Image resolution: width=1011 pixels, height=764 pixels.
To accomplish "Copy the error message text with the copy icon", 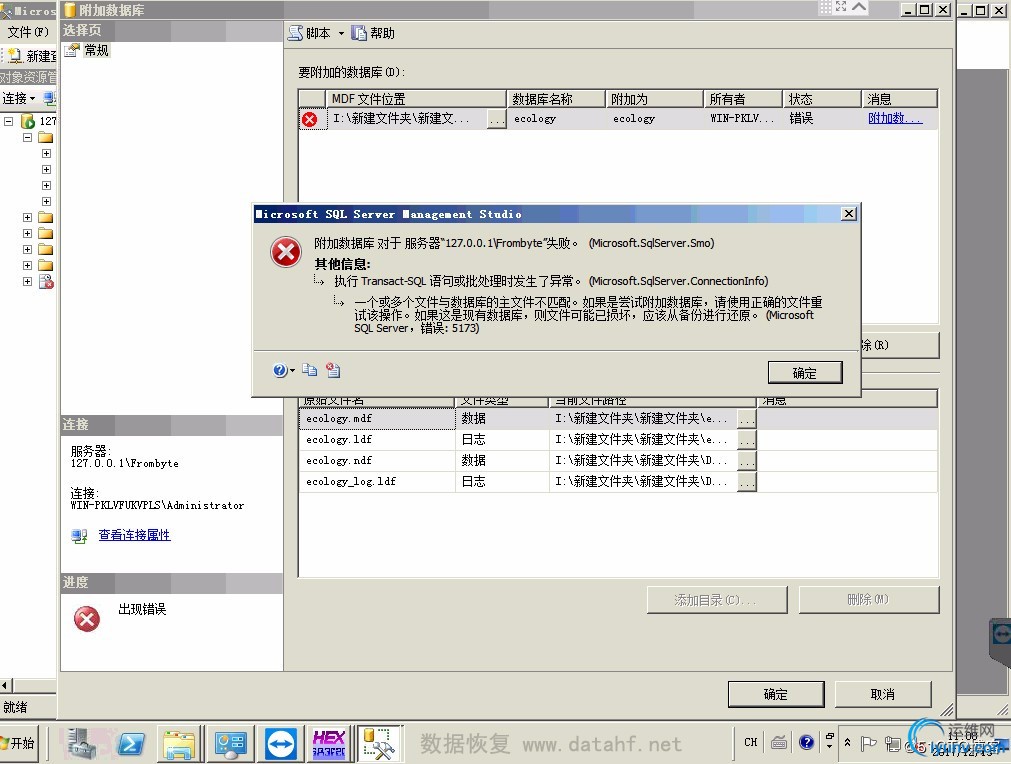I will pos(309,369).
